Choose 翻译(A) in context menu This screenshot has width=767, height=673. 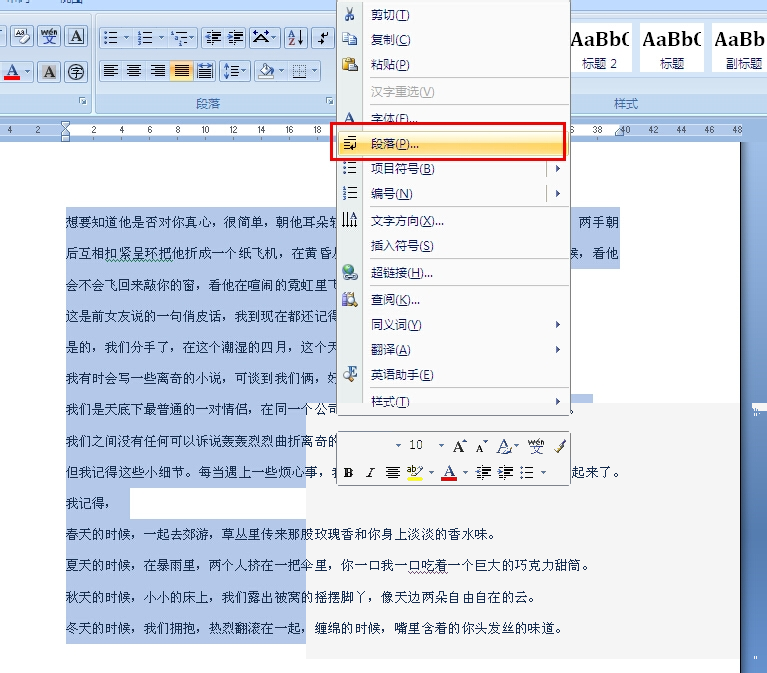pyautogui.click(x=453, y=350)
